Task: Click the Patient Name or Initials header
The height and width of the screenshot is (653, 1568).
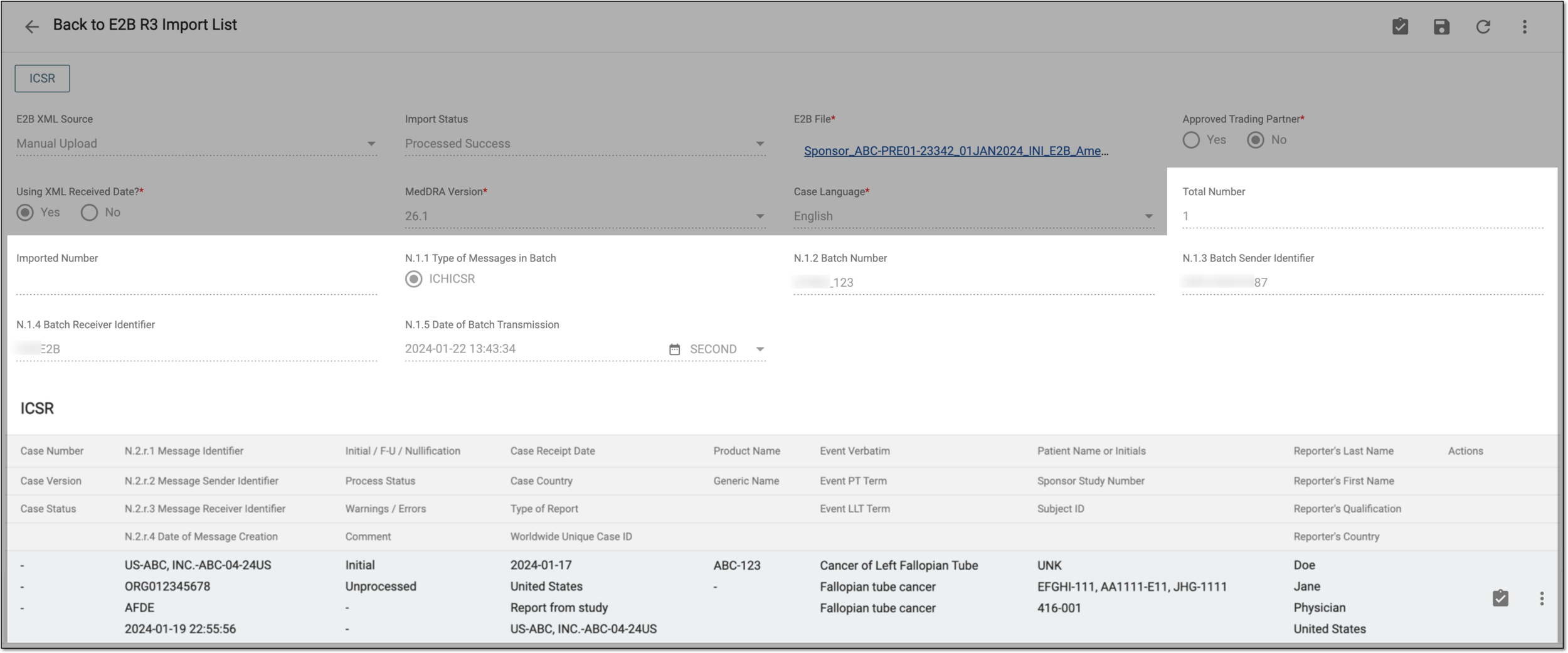Action: (x=1091, y=451)
